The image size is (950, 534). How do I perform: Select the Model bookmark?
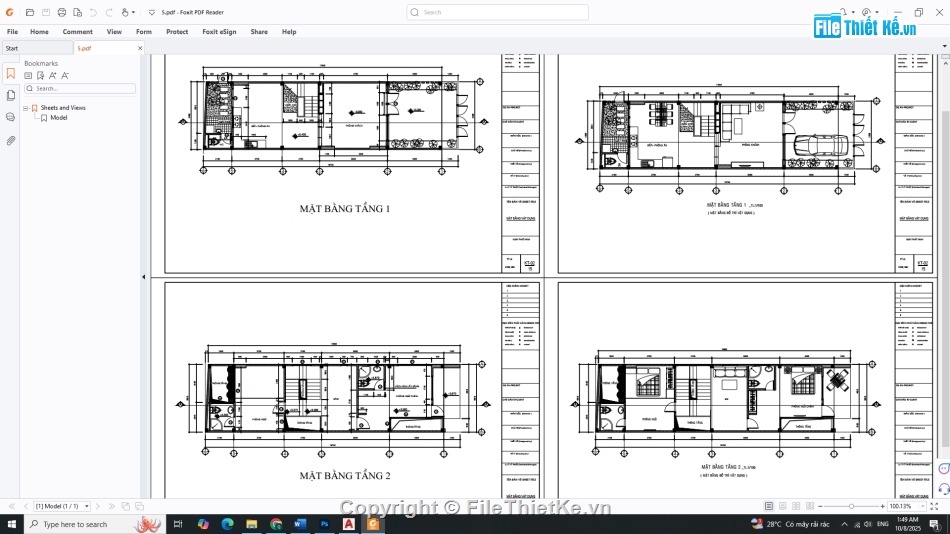click(x=58, y=118)
